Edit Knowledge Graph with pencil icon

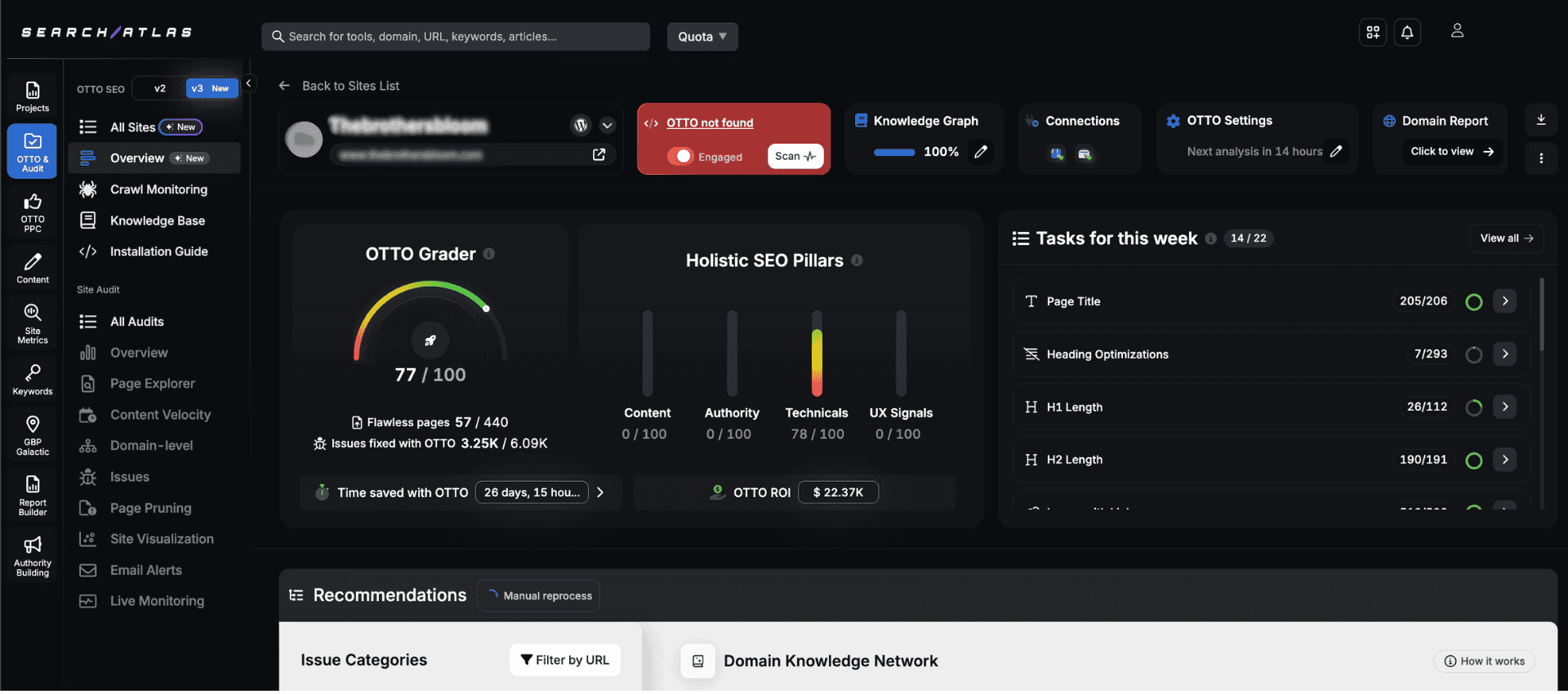pyautogui.click(x=981, y=152)
